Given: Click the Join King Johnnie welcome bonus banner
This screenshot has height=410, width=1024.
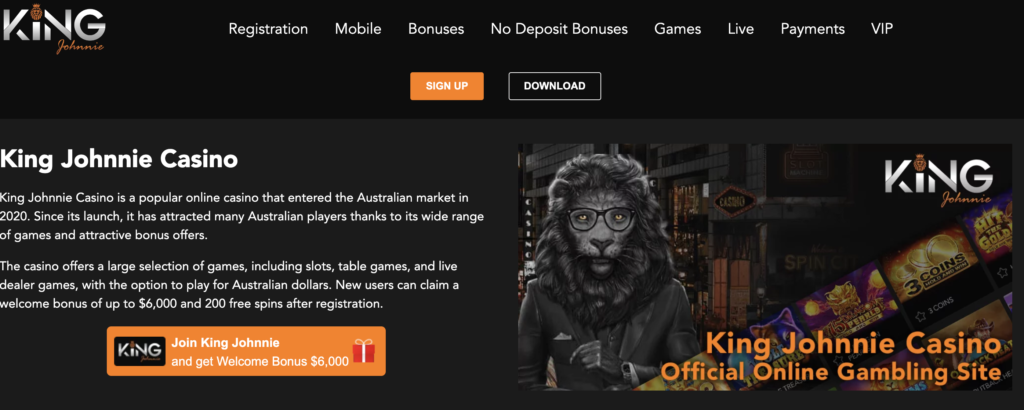Looking at the screenshot, I should pyautogui.click(x=246, y=351).
